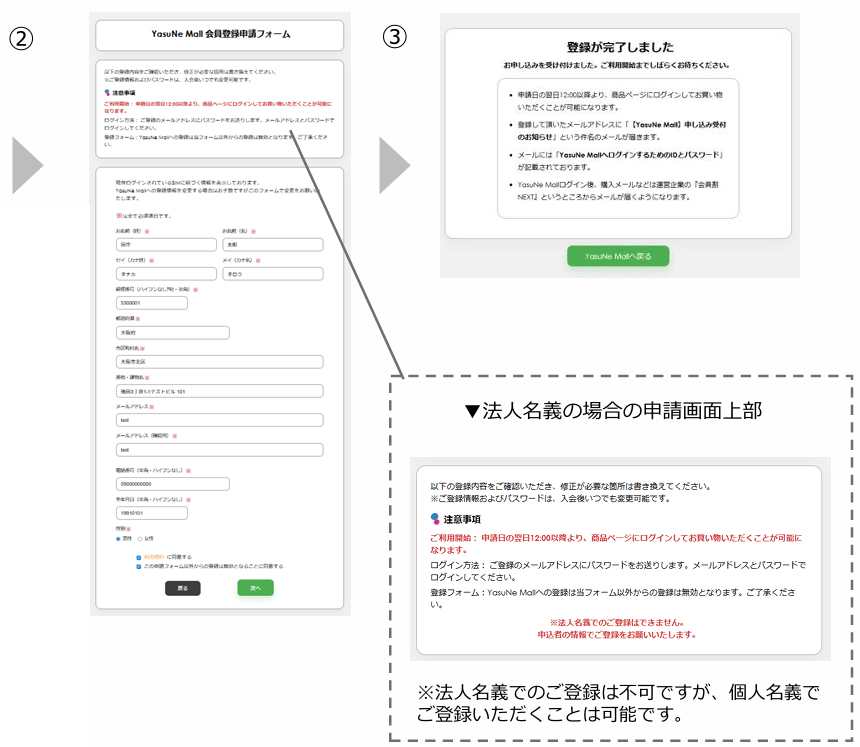Screen dimensions: 860x747
Task: Click the お名前（姓） field containing 田中
Action: (165, 245)
